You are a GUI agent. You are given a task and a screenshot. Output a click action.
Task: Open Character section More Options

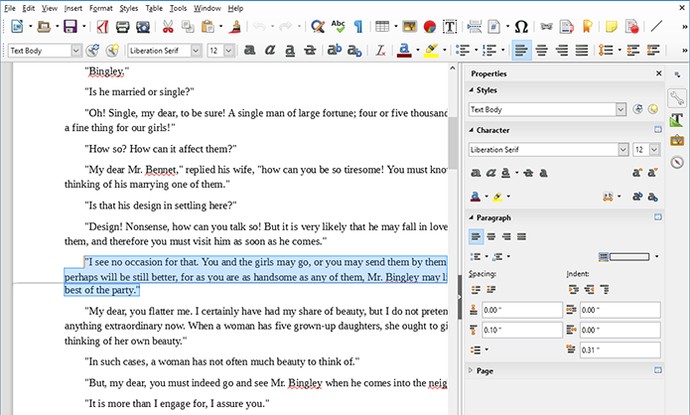[x=657, y=130]
